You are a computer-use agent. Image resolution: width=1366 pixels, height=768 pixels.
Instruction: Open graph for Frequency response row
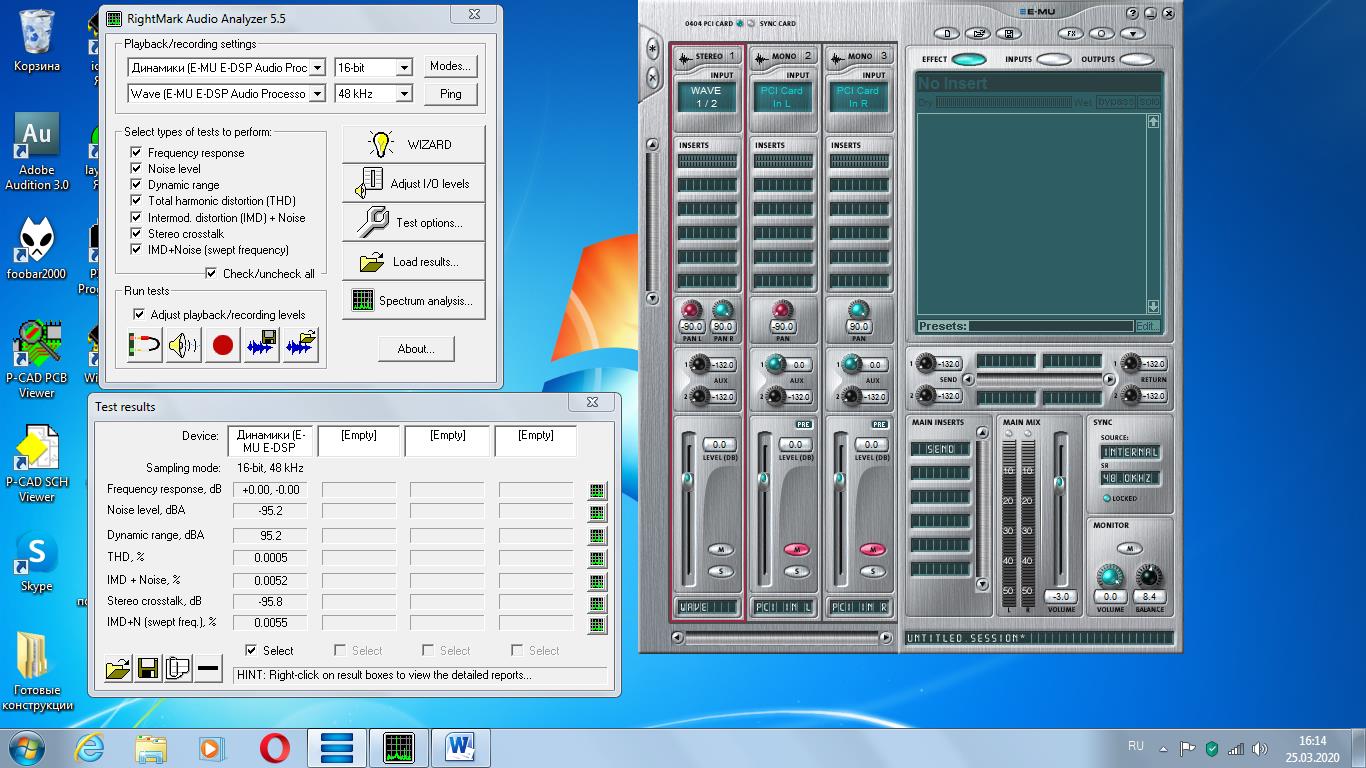pos(597,490)
